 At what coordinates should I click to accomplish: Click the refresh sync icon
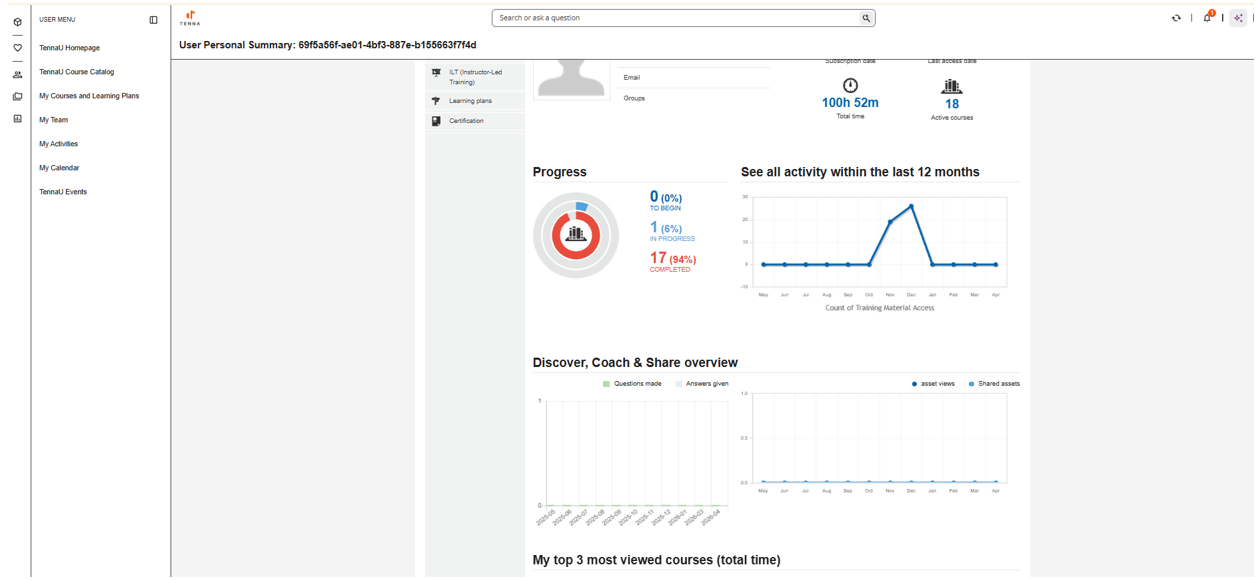(x=1176, y=18)
